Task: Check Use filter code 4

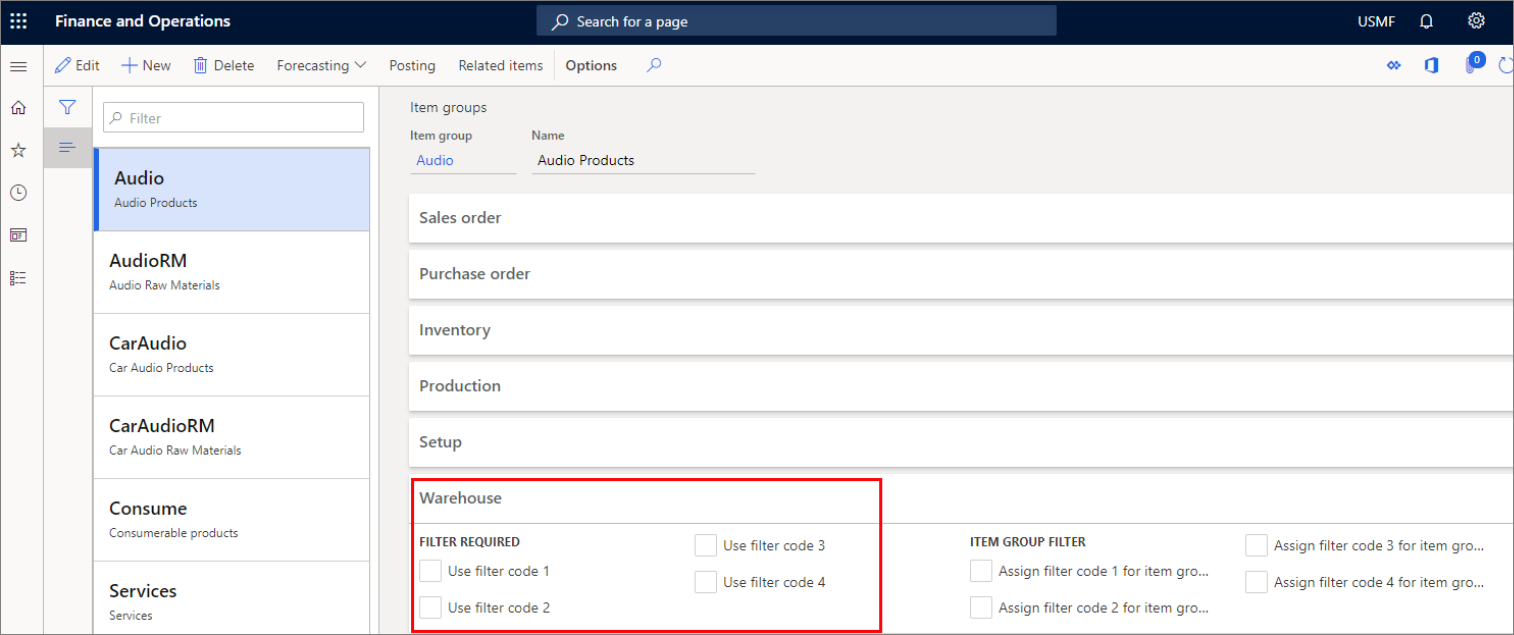Action: coord(706,582)
